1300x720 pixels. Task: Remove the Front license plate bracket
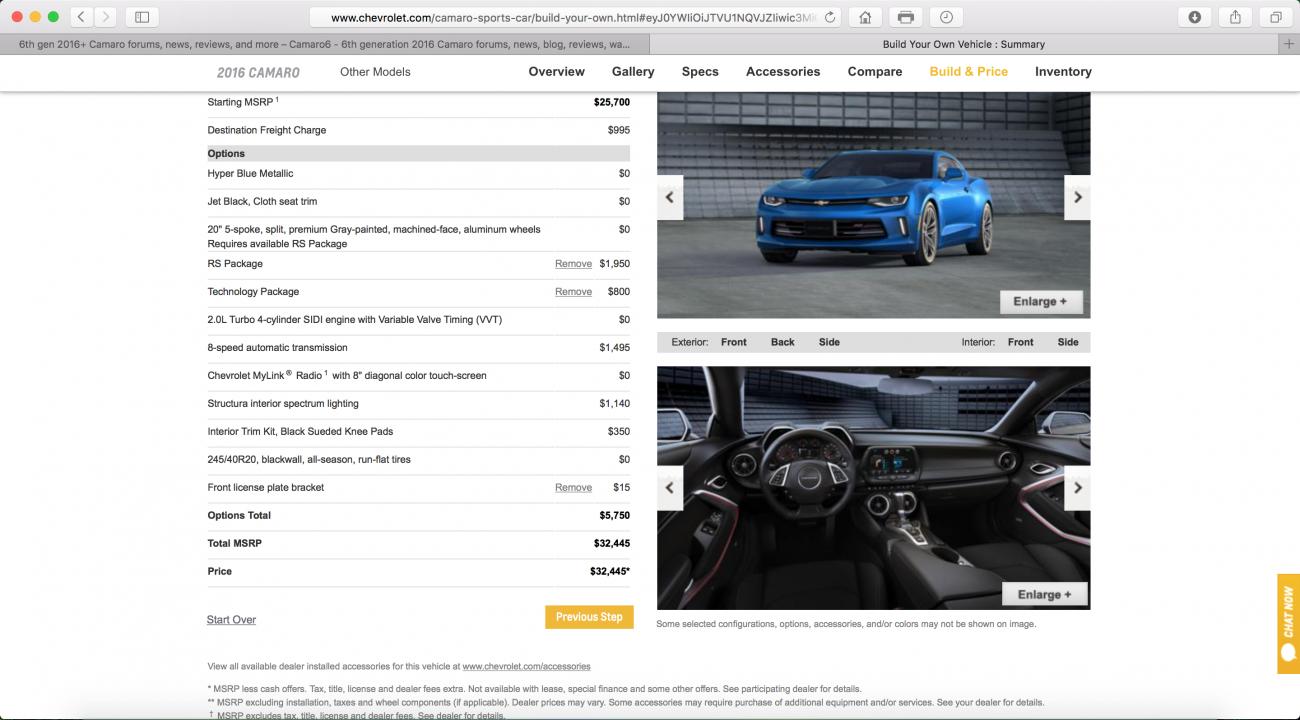pyautogui.click(x=573, y=488)
